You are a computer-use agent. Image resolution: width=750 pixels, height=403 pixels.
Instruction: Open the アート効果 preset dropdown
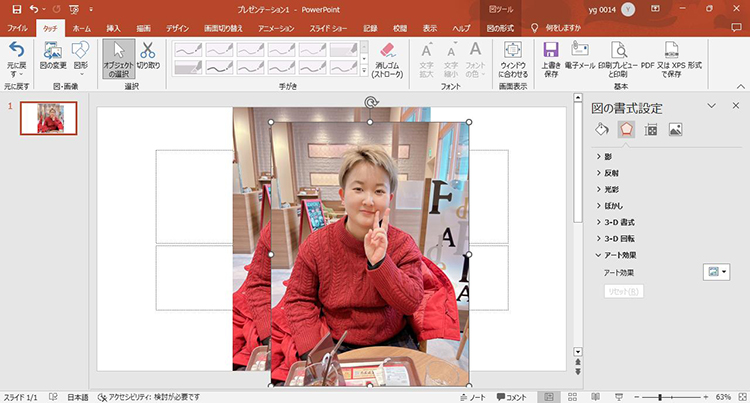717,272
